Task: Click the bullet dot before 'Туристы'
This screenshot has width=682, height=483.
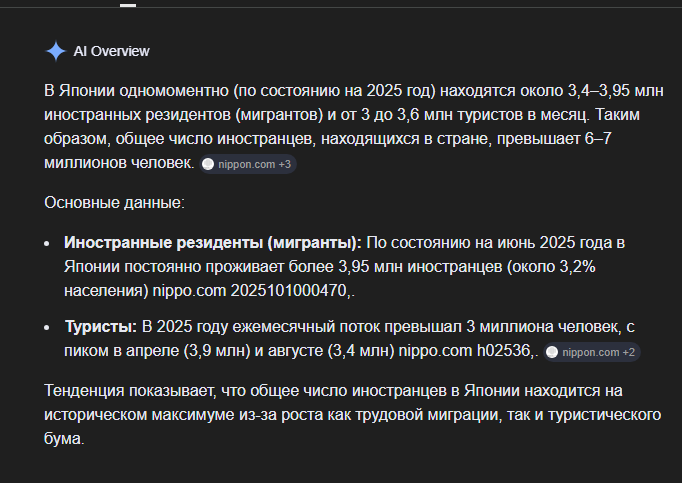Action: (47, 328)
